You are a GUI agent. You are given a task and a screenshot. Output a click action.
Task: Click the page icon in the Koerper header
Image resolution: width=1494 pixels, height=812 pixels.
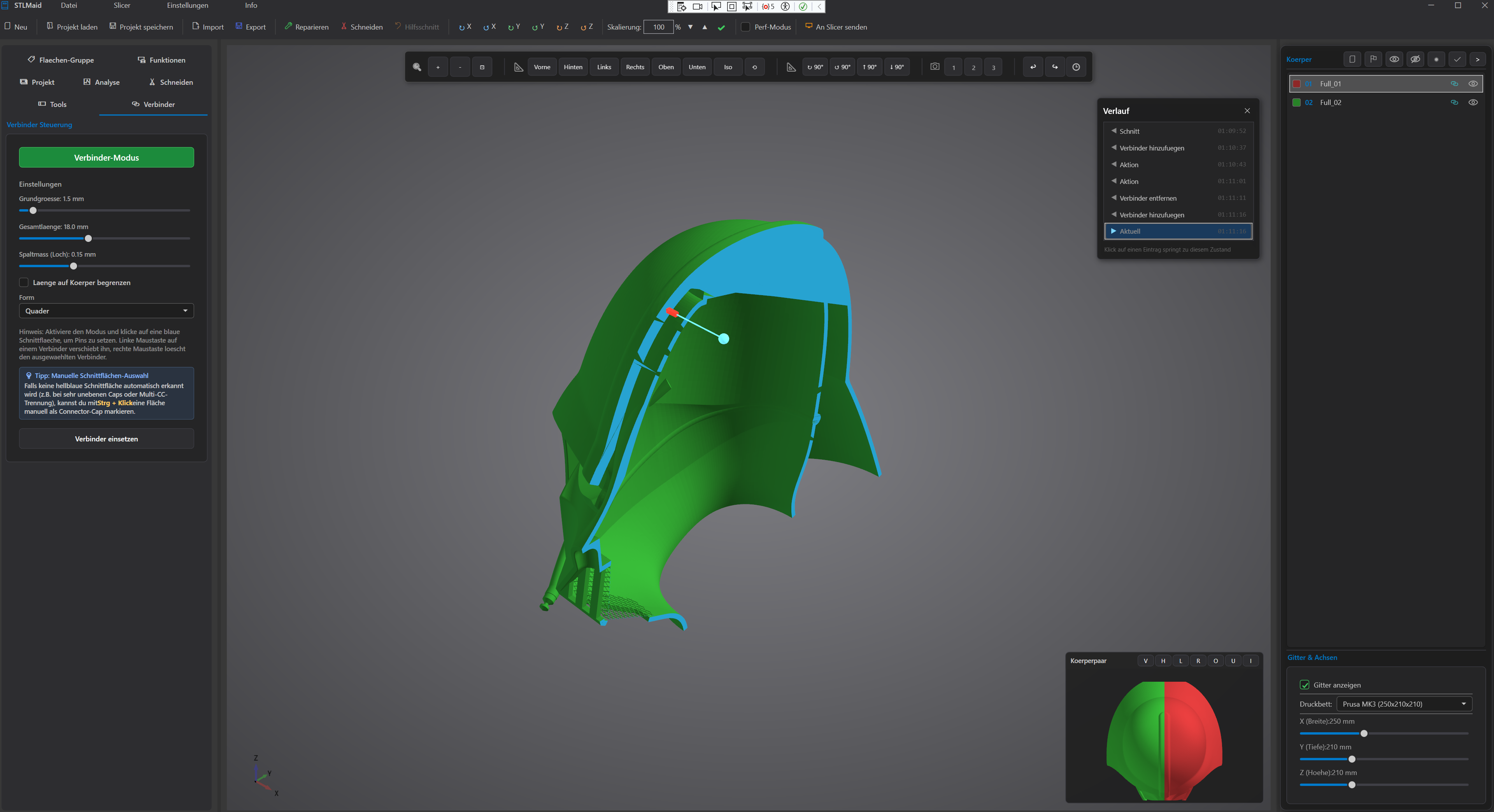click(1352, 59)
